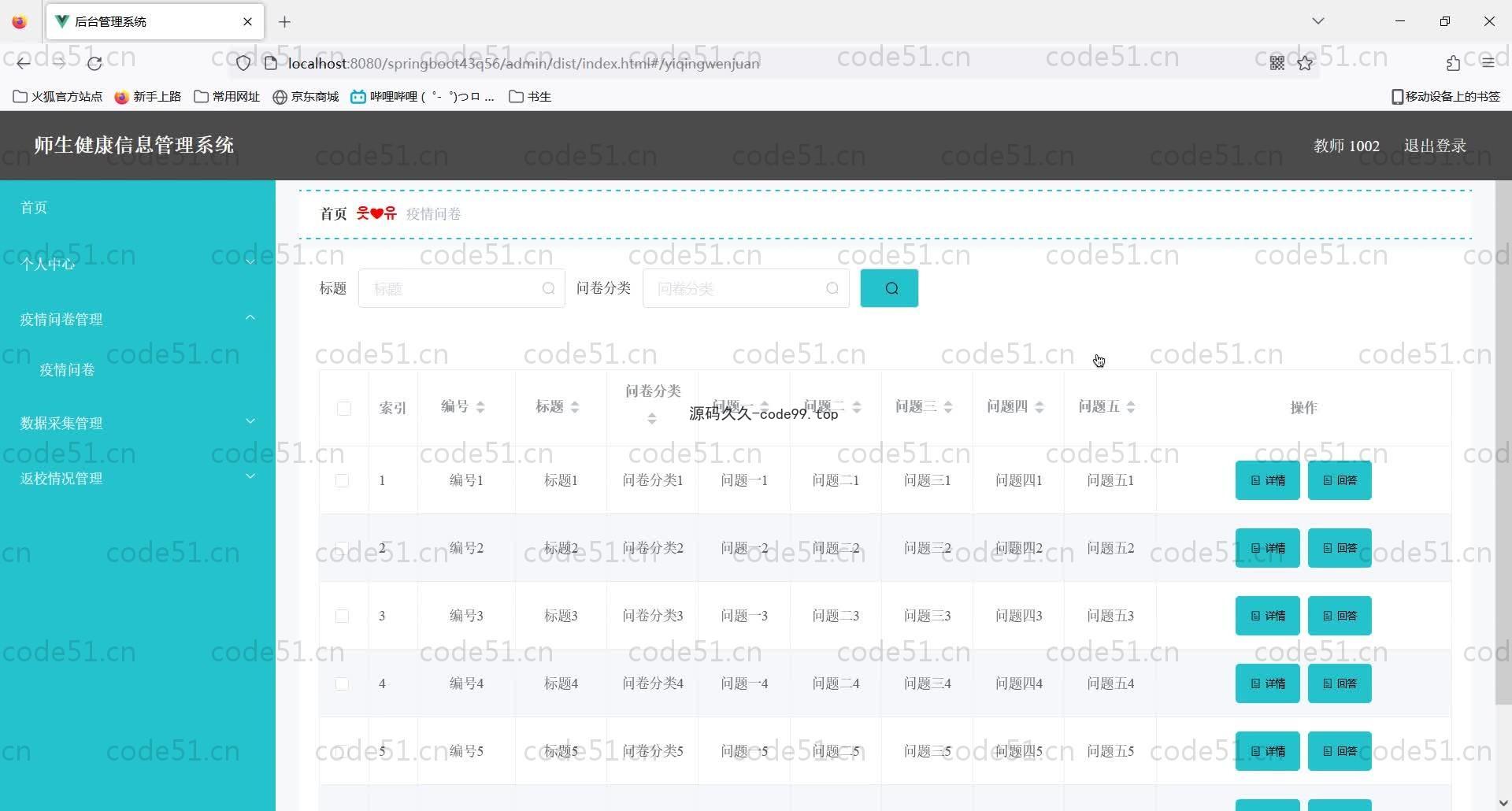1512x811 pixels.
Task: Click 首页 in the breadcrumb
Action: pyautogui.click(x=333, y=213)
